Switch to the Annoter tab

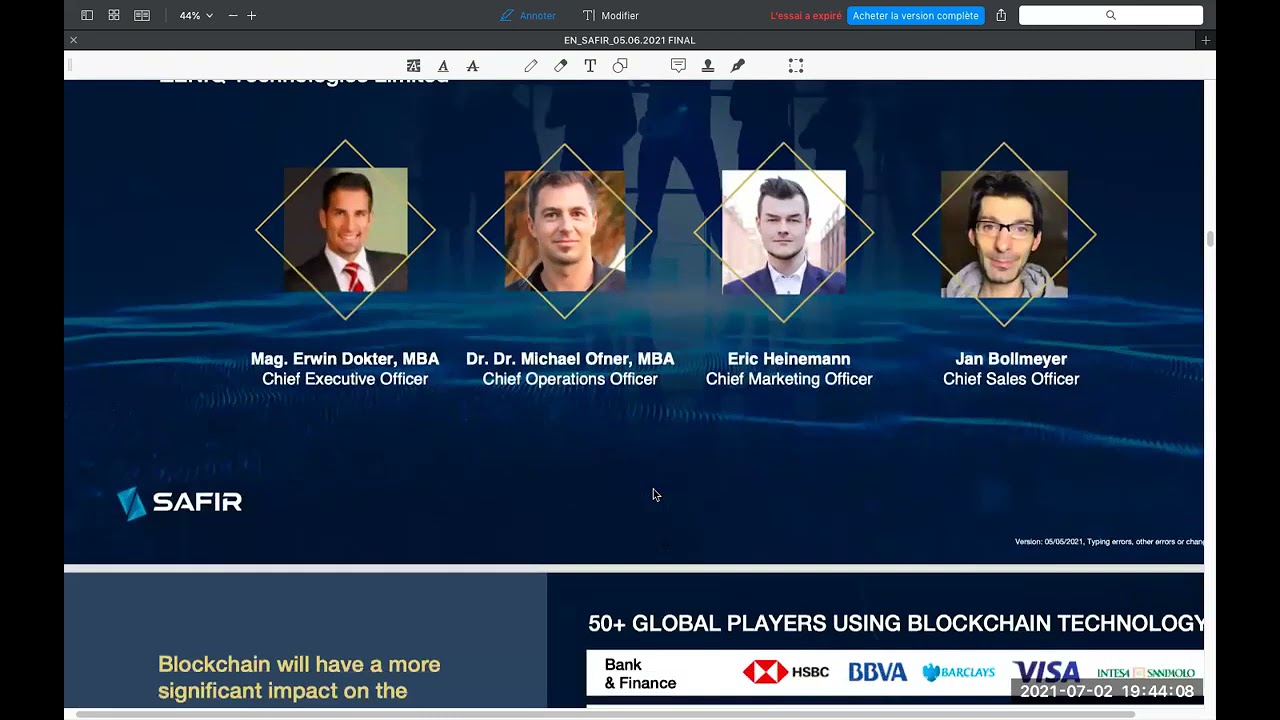pos(528,16)
